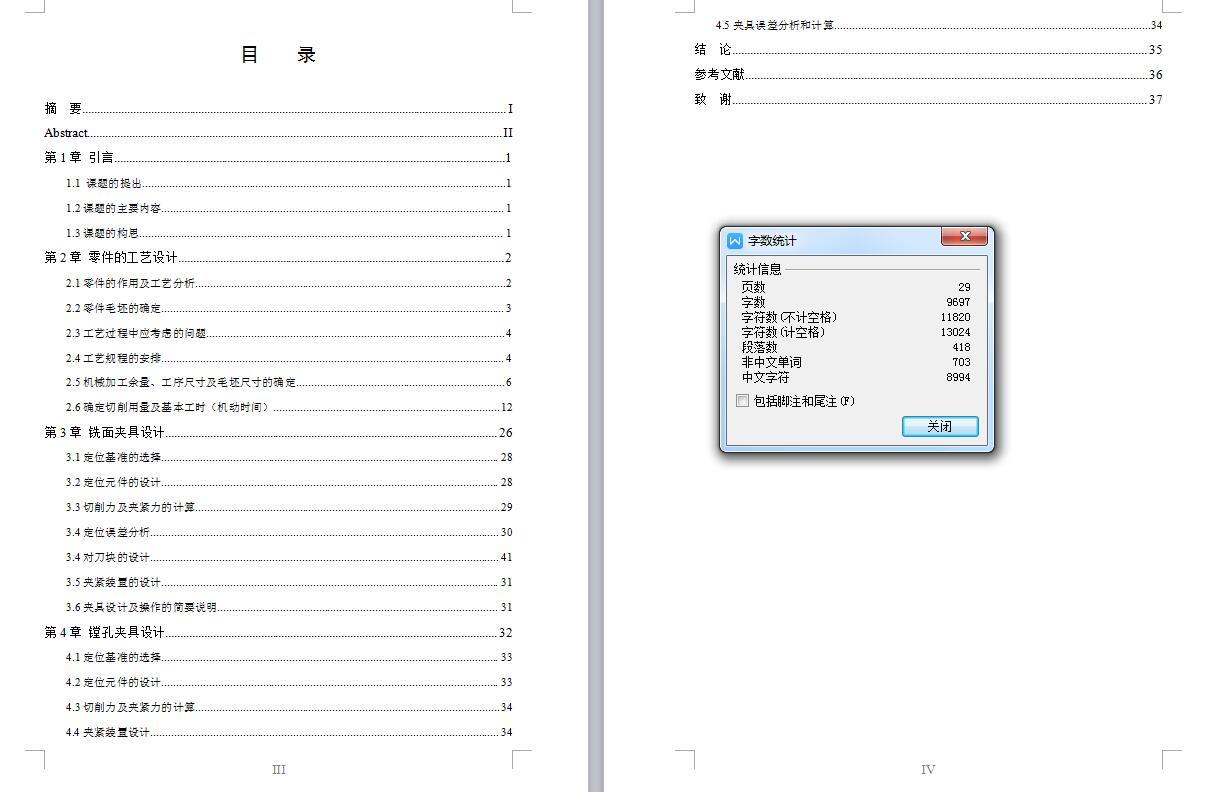
Task: Open chapter 第1章 引言 from the contents
Action: click(x=78, y=158)
